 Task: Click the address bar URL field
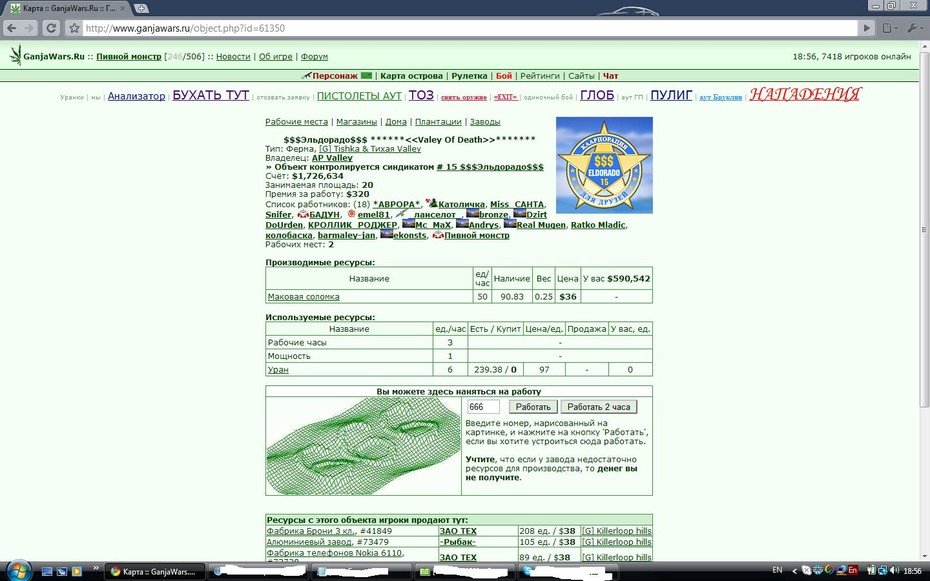[x=470, y=28]
